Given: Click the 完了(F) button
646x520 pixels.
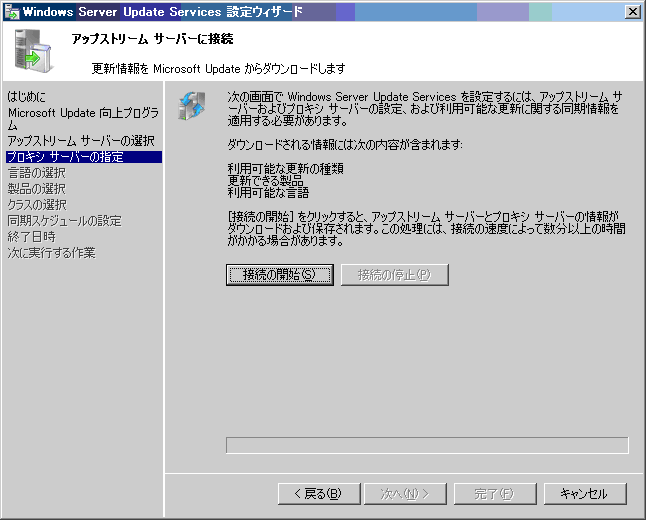Looking at the screenshot, I should click(495, 494).
